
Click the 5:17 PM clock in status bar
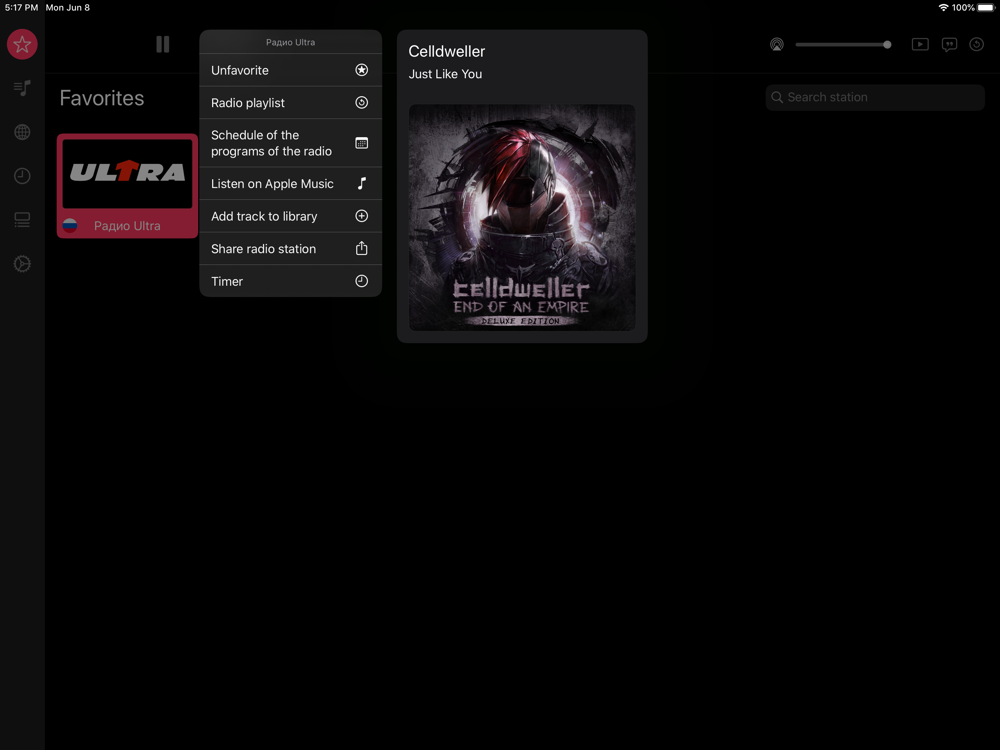[x=21, y=8]
